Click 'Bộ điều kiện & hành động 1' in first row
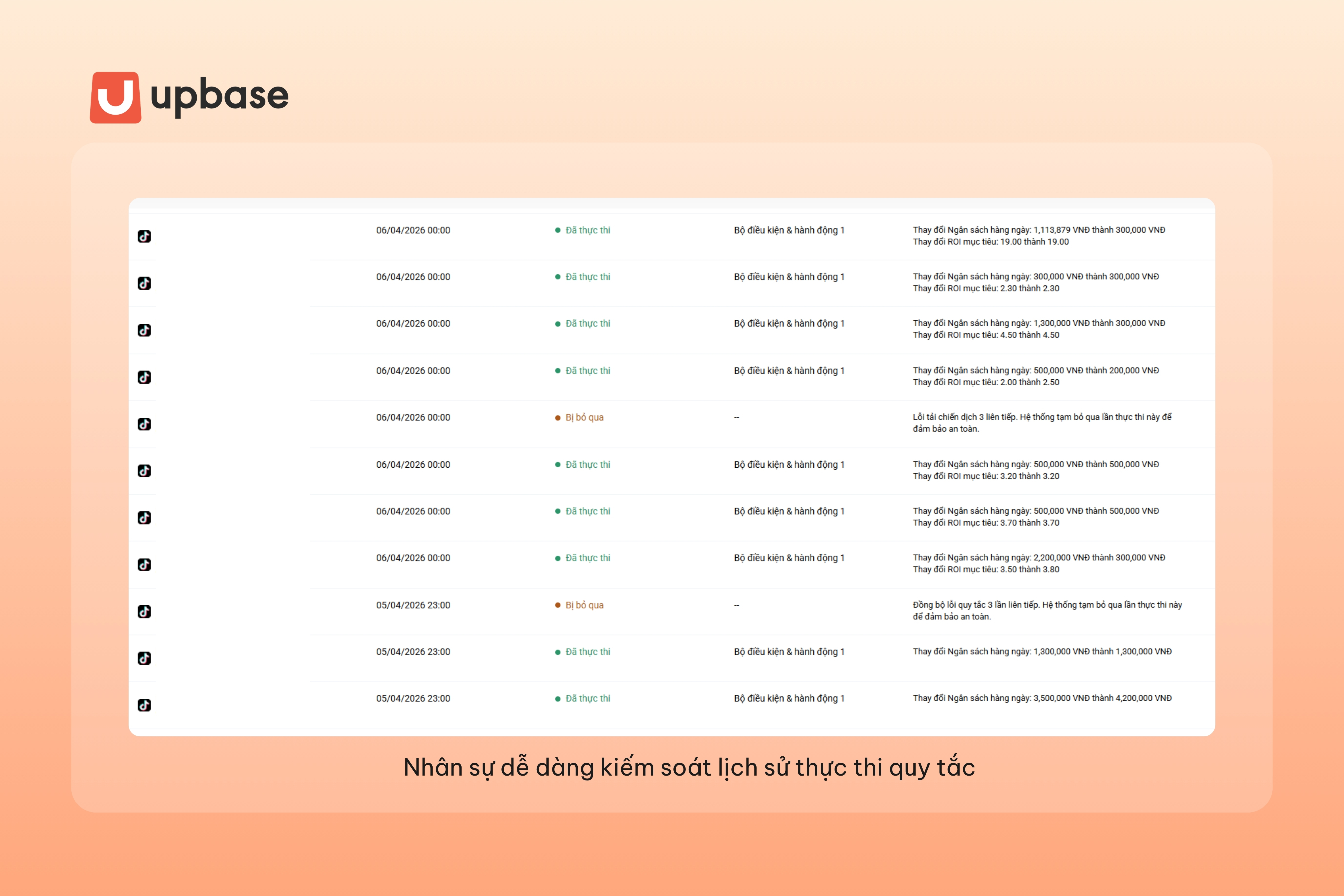This screenshot has height=896, width=1344. pyautogui.click(x=789, y=230)
